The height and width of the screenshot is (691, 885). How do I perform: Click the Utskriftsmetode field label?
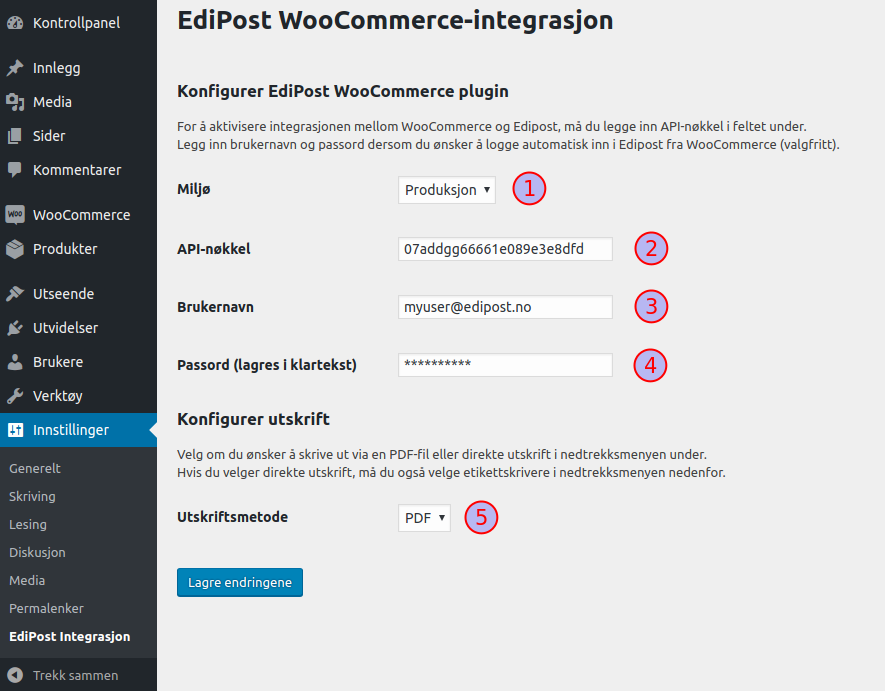(233, 517)
